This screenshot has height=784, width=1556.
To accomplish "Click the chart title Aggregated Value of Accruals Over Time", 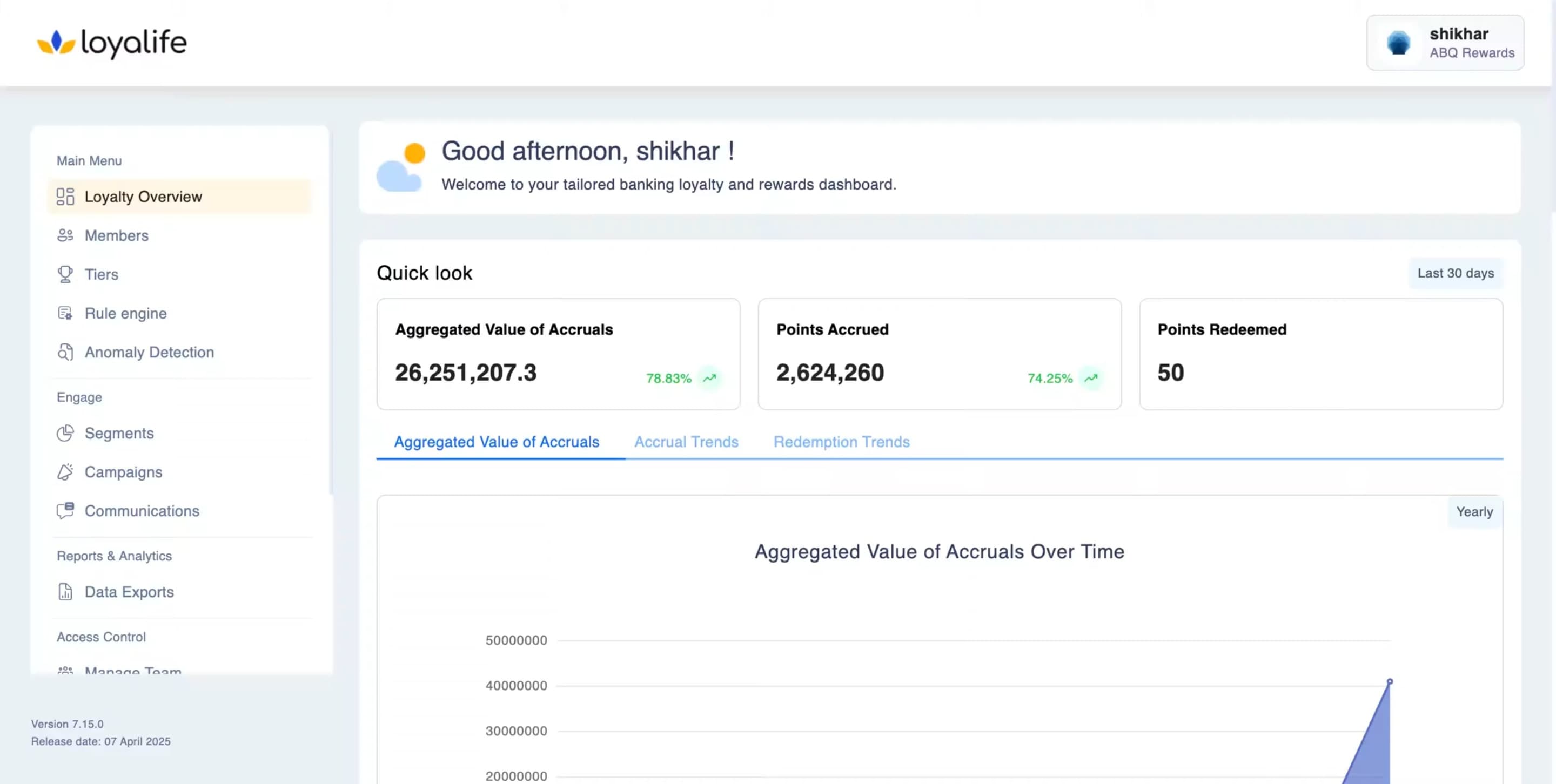I will tap(940, 552).
